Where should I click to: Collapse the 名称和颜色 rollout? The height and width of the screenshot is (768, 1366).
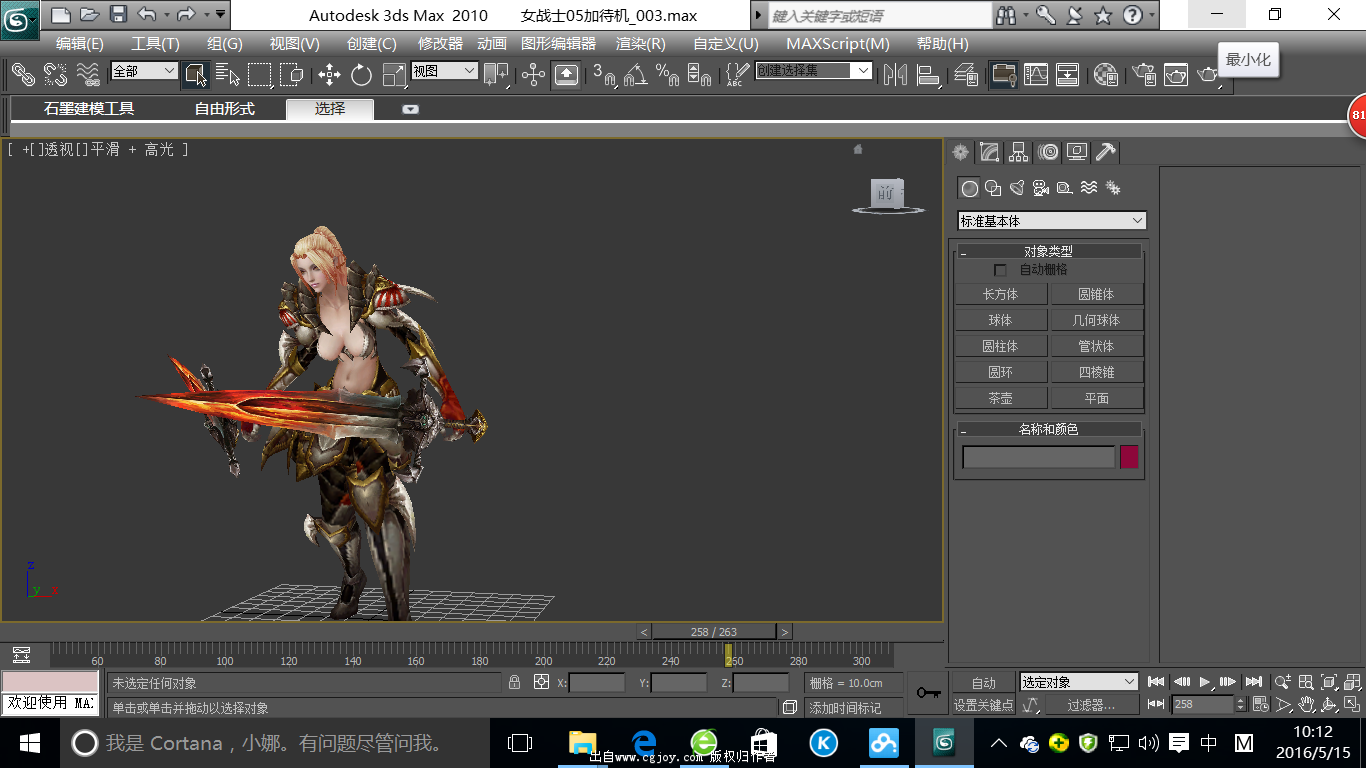pyautogui.click(x=1048, y=429)
